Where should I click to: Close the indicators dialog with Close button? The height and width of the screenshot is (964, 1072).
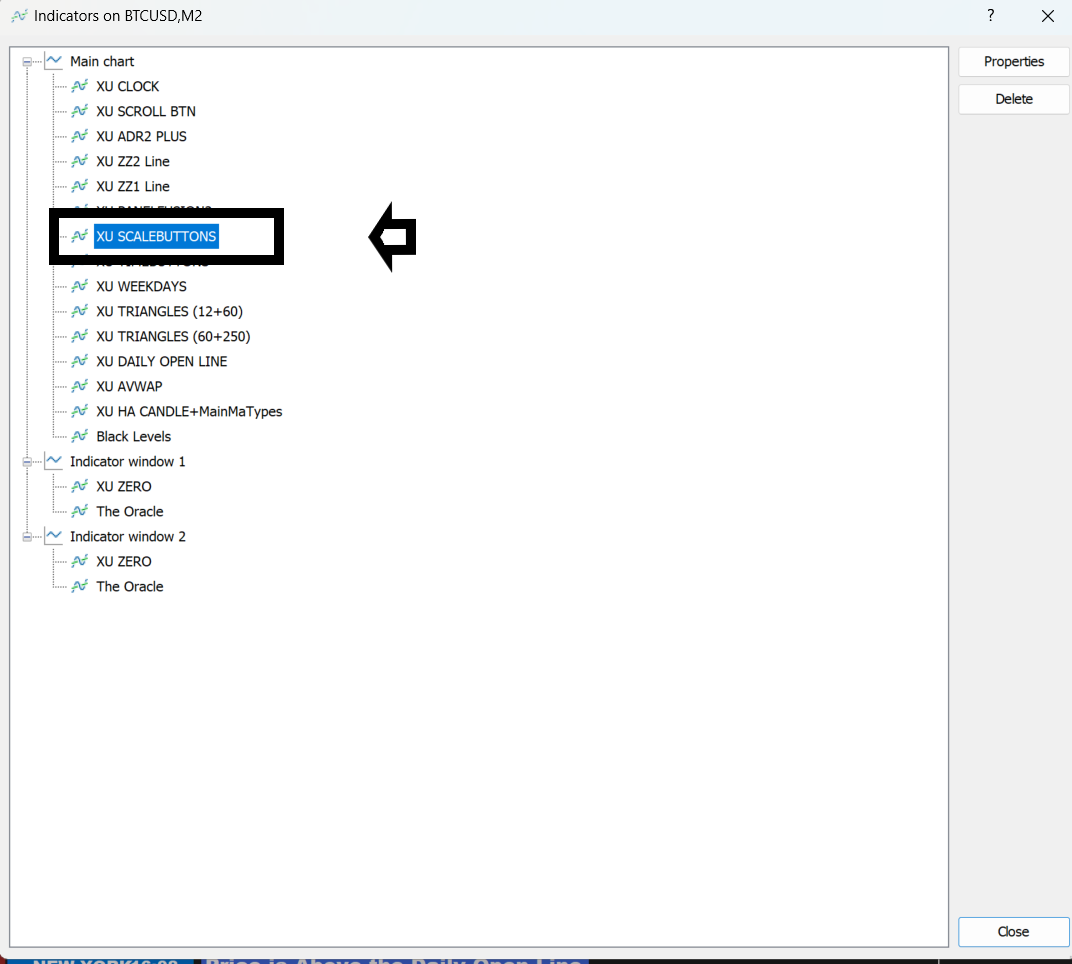point(1013,932)
